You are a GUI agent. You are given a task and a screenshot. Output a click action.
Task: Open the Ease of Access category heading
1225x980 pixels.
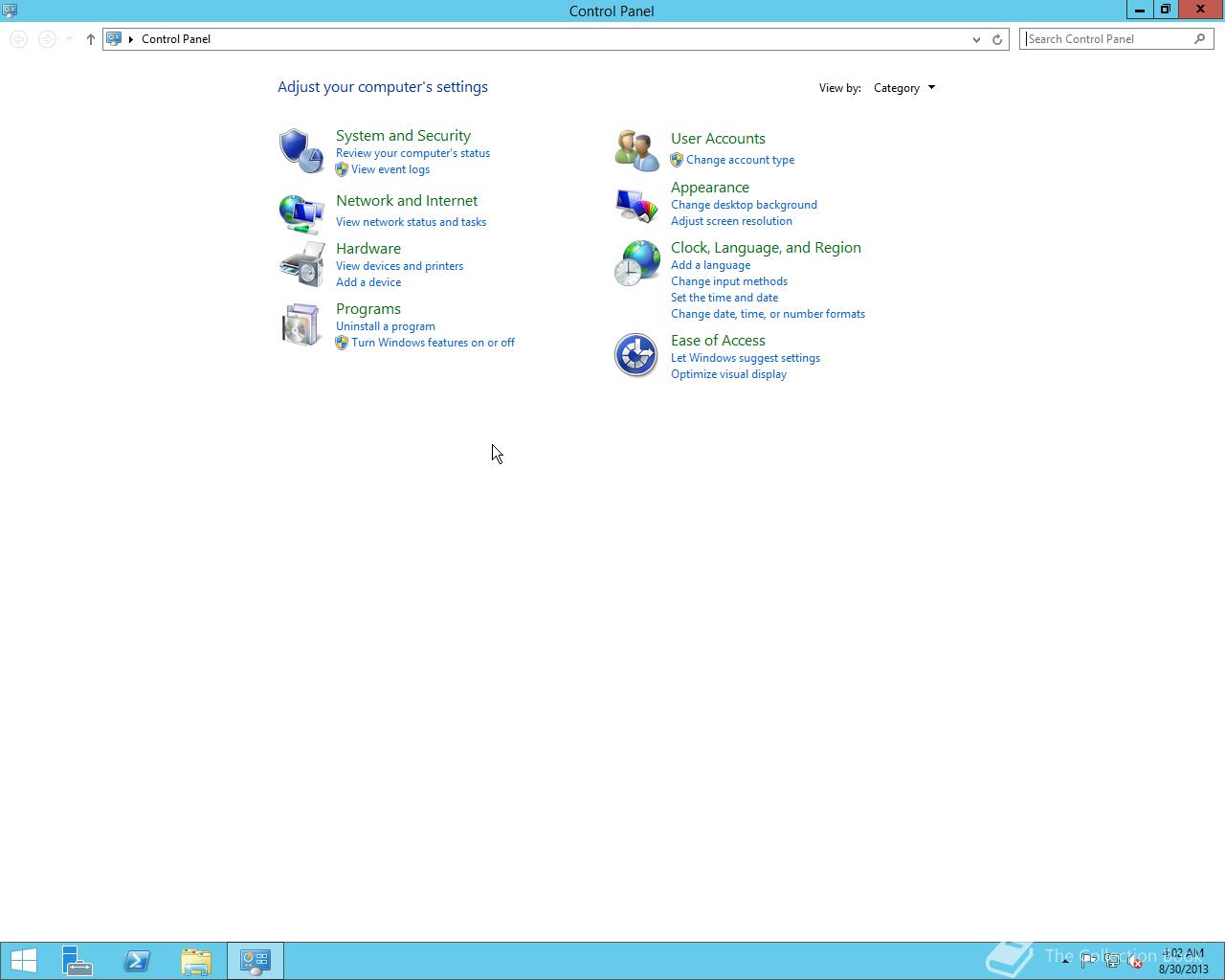point(718,341)
